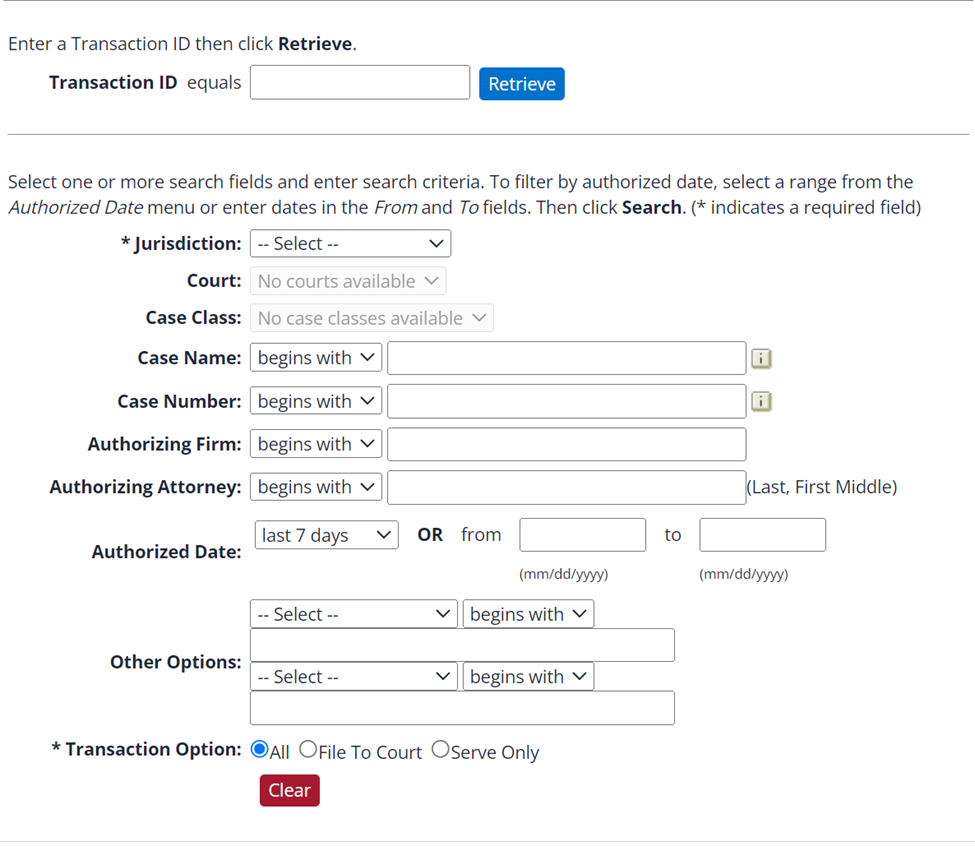Open the Jurisdiction dropdown

click(x=350, y=243)
